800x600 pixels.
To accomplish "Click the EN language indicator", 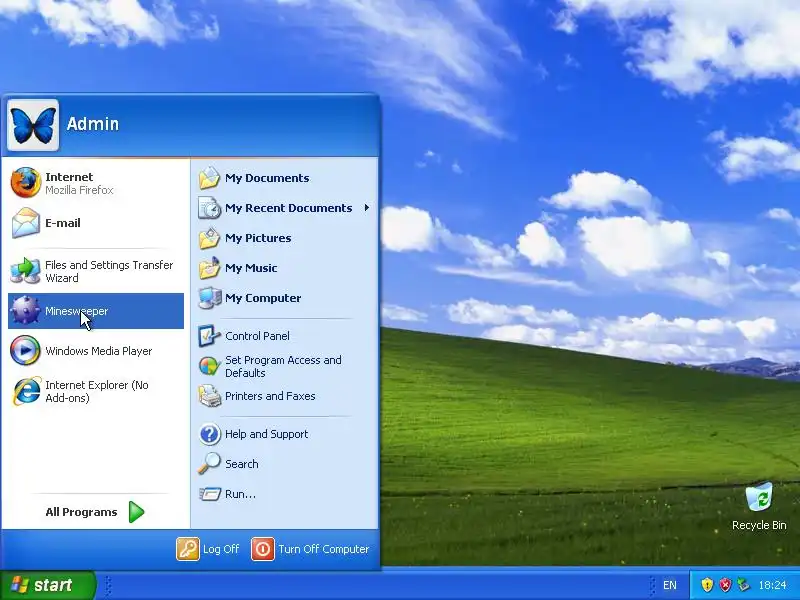I will pos(669,585).
